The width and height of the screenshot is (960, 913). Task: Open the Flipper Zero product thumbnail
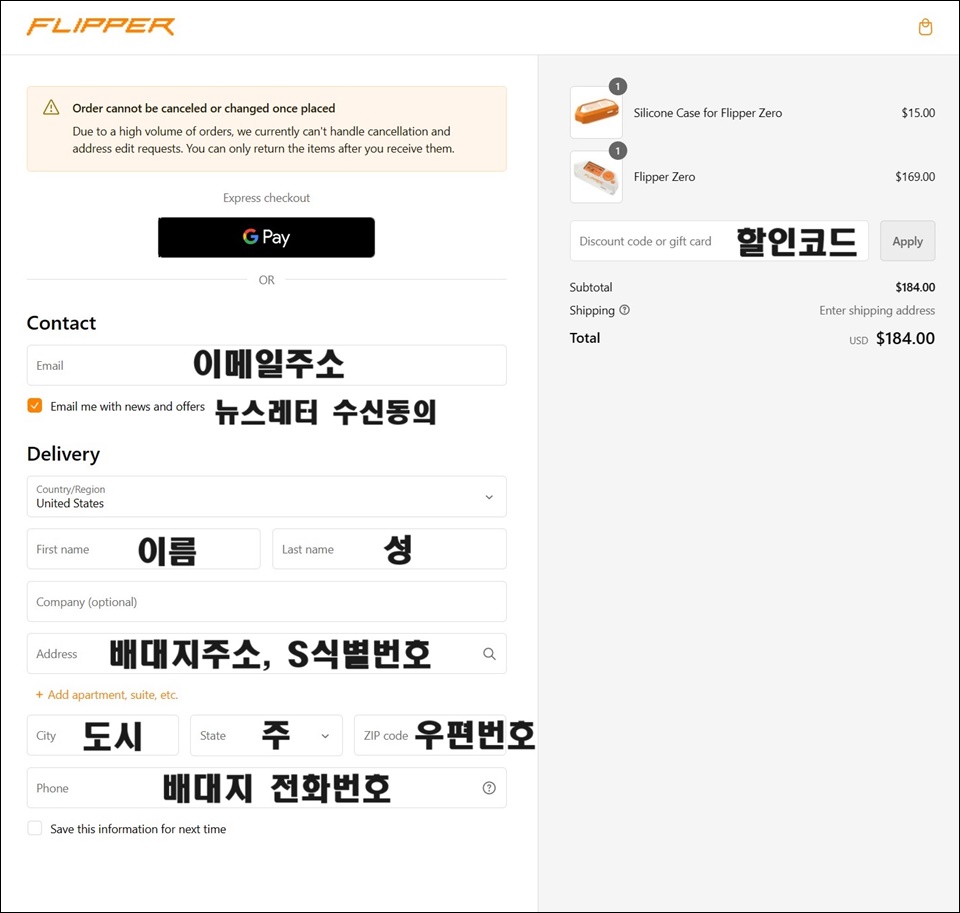(596, 177)
